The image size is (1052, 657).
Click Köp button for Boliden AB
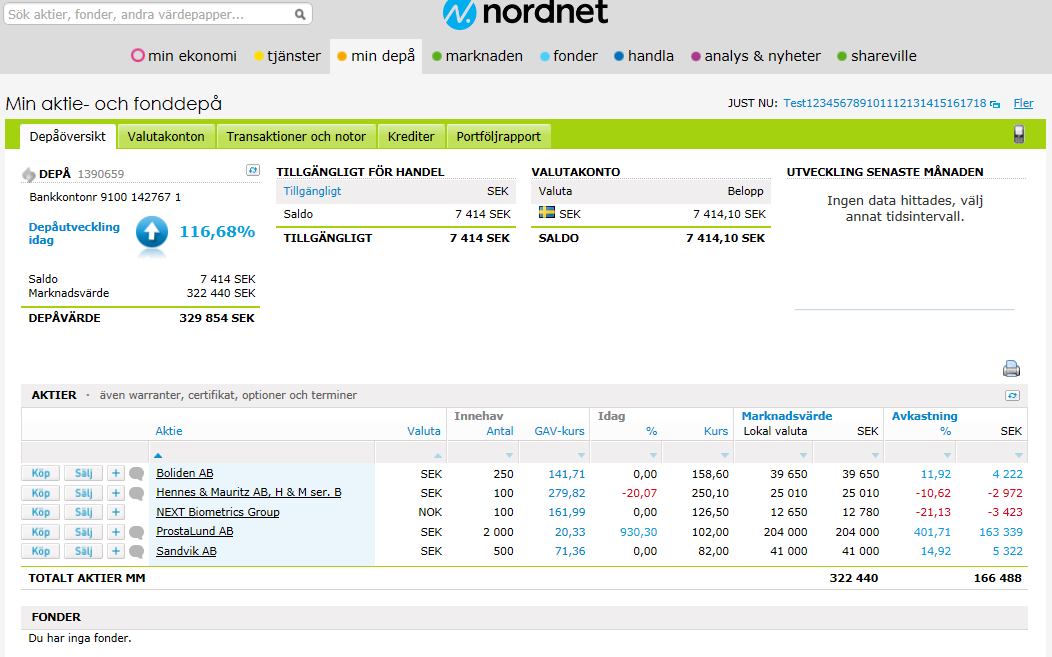40,473
